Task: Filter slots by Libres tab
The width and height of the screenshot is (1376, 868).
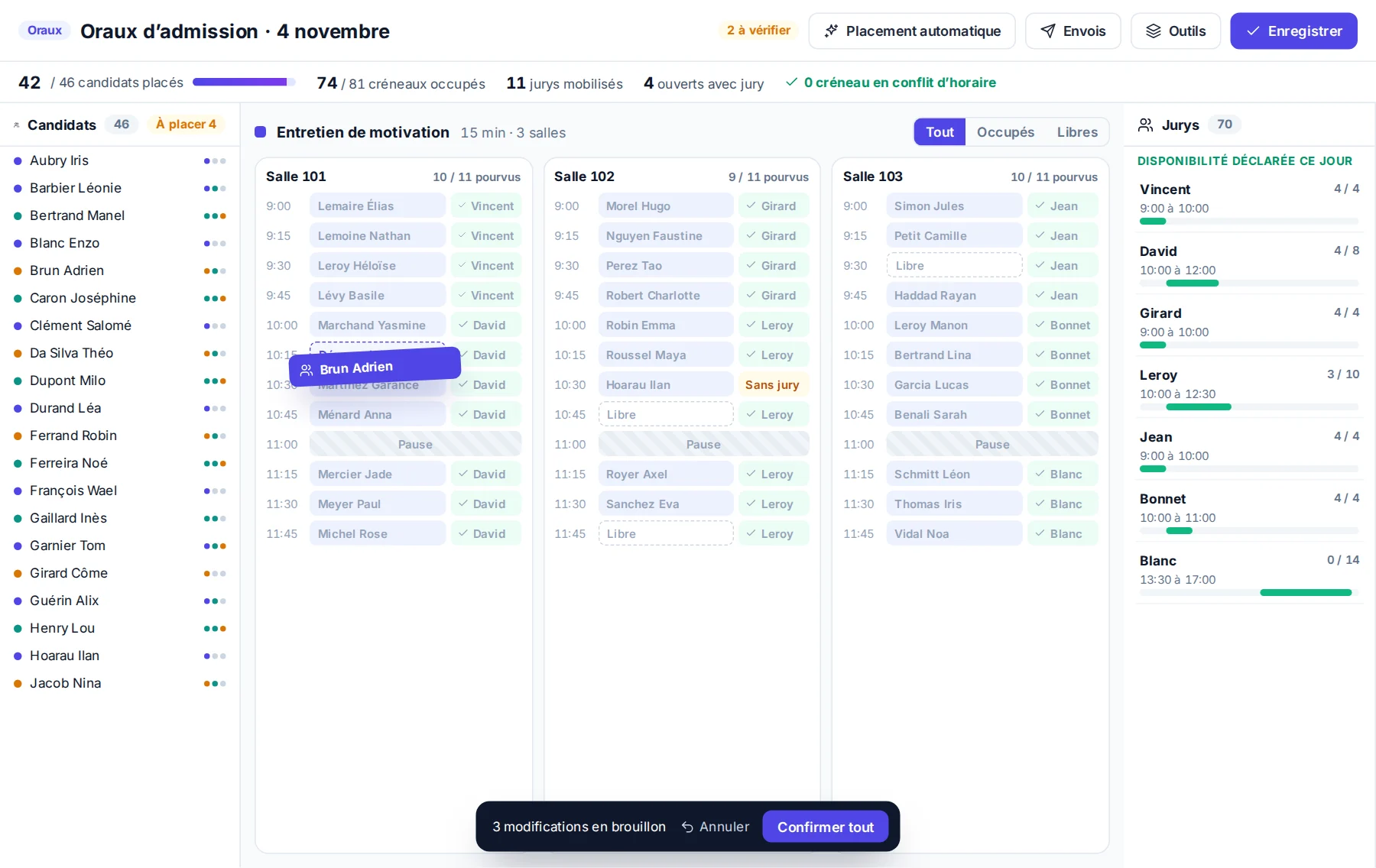Action: [x=1077, y=132]
